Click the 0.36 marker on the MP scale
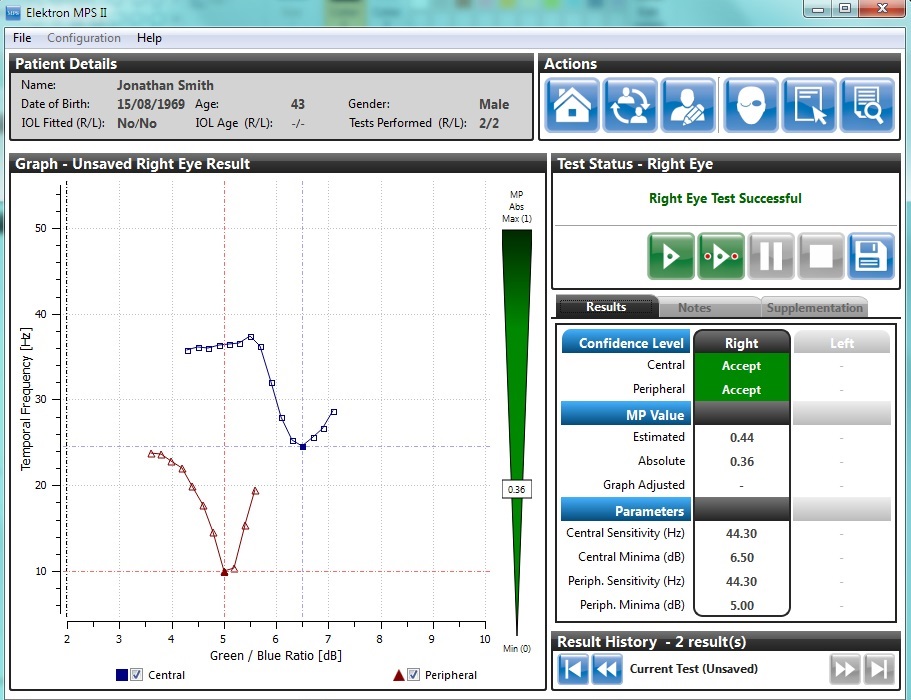This screenshot has width=911, height=700. (515, 490)
